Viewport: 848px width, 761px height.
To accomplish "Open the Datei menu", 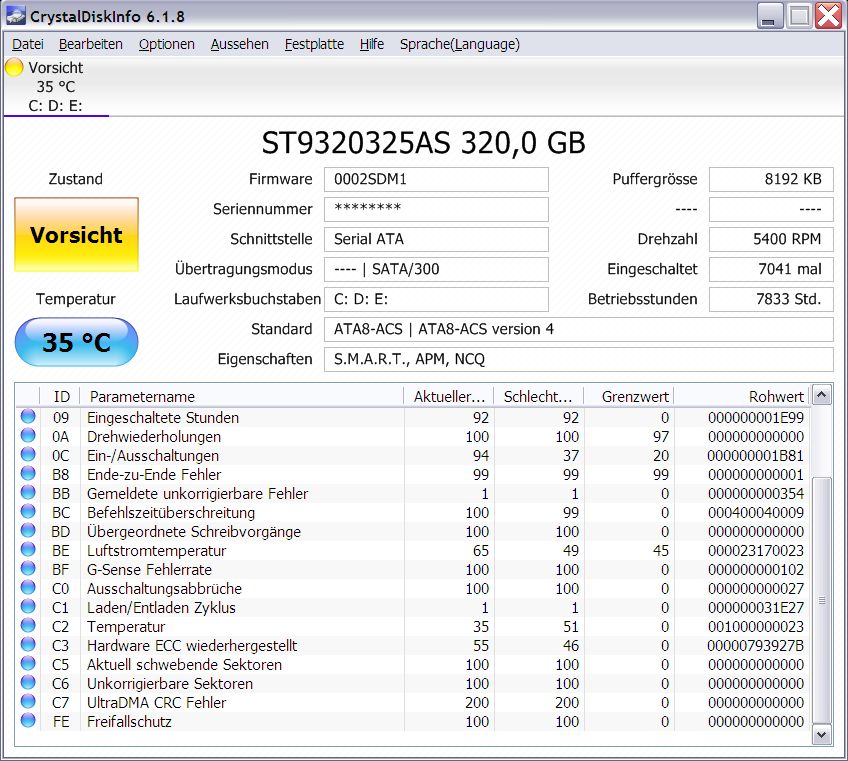I will pos(28,44).
